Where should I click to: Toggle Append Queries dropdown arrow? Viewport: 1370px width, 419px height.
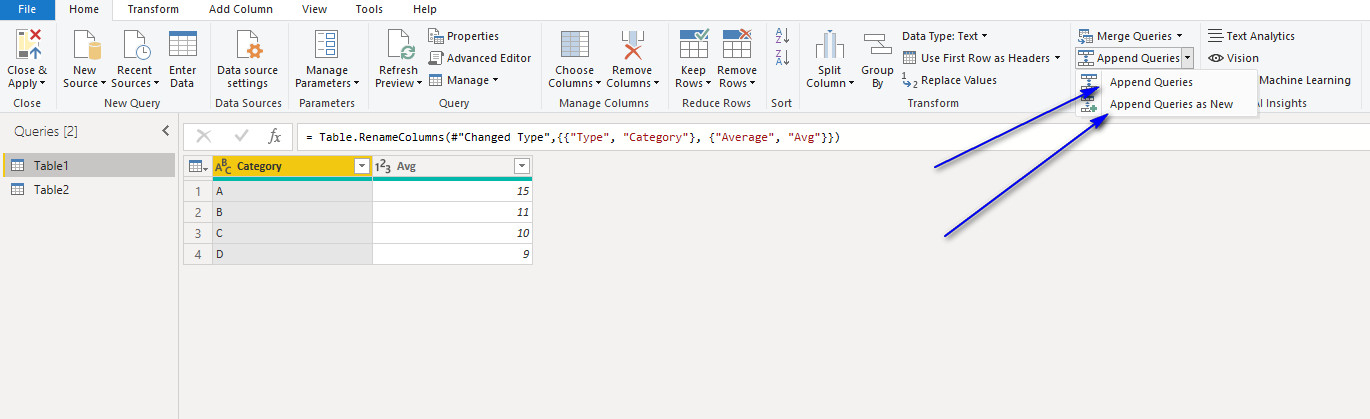[1187, 58]
